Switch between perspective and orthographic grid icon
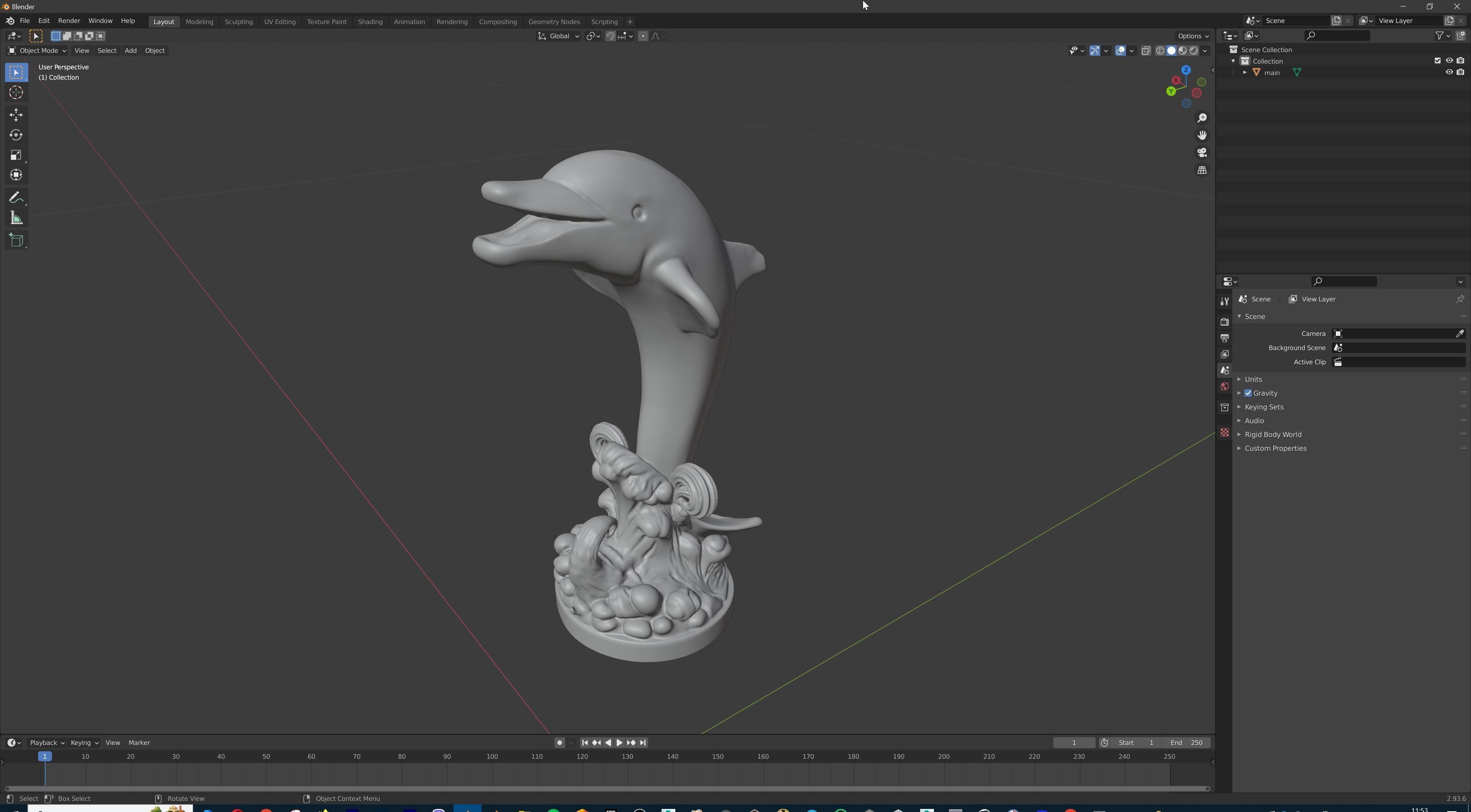This screenshot has height=812, width=1471. 1202,170
